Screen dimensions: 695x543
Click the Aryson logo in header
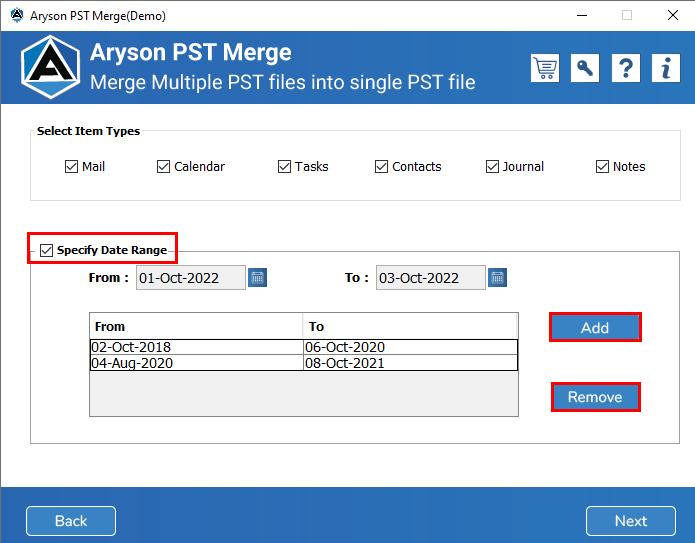point(51,67)
